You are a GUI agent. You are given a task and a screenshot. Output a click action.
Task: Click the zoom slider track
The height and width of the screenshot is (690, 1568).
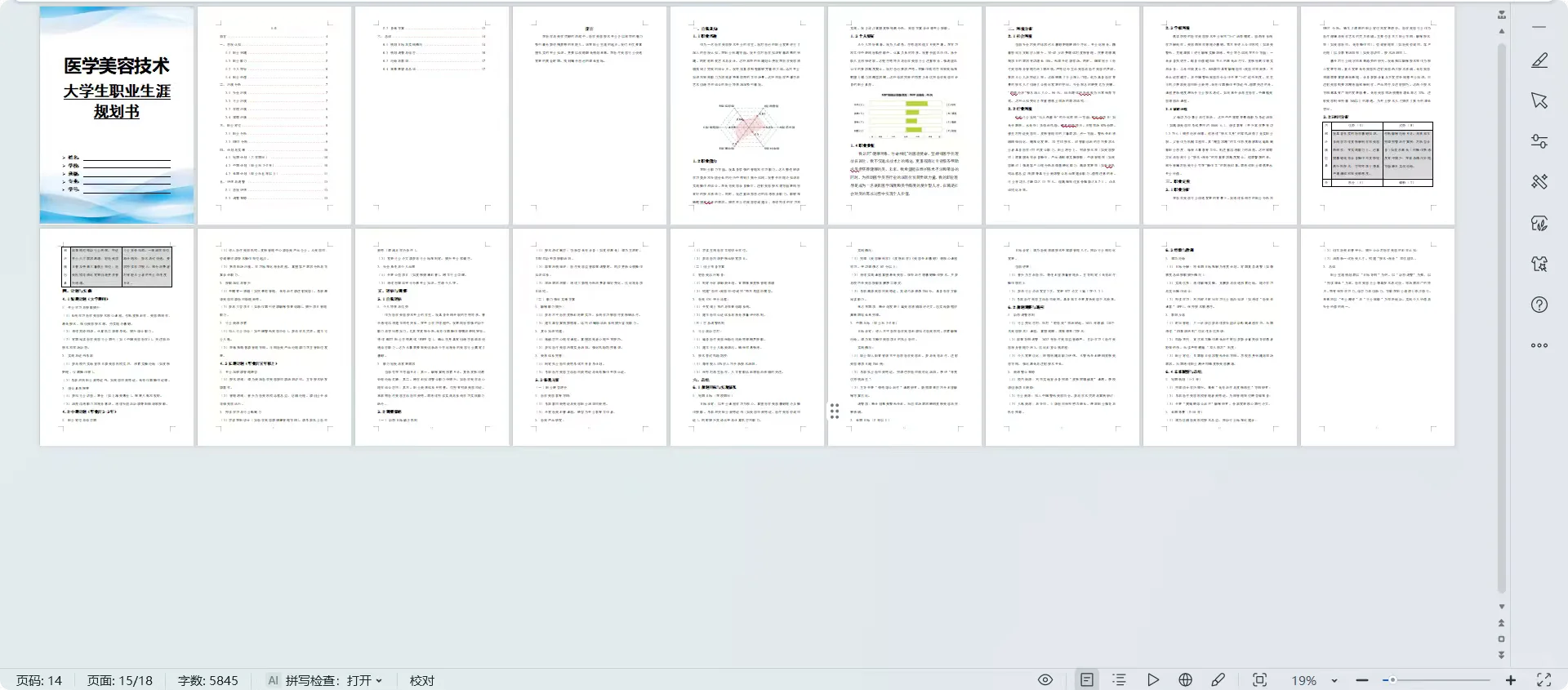pos(1436,680)
